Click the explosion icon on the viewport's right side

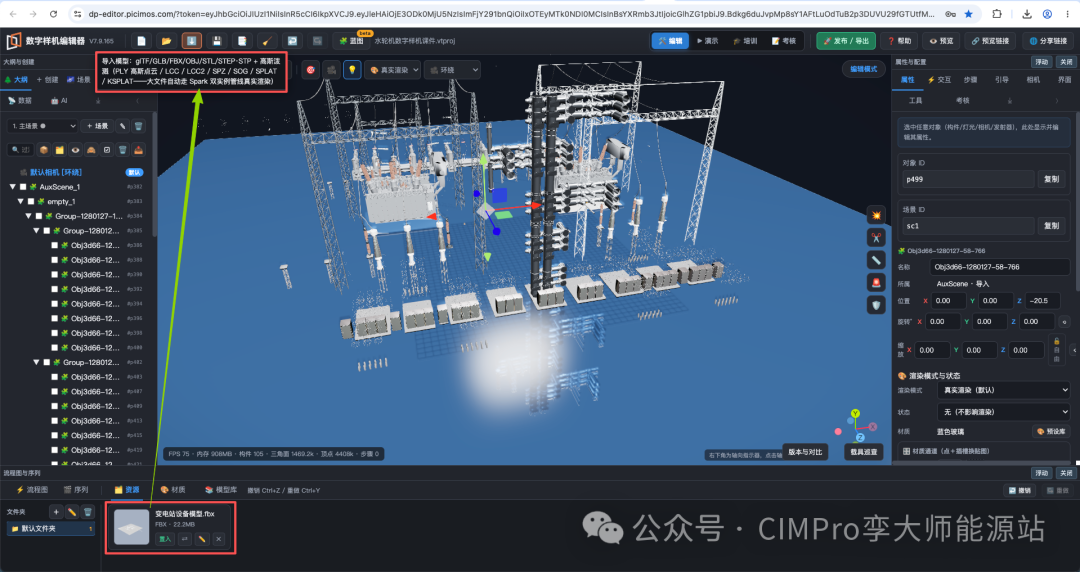pos(876,215)
